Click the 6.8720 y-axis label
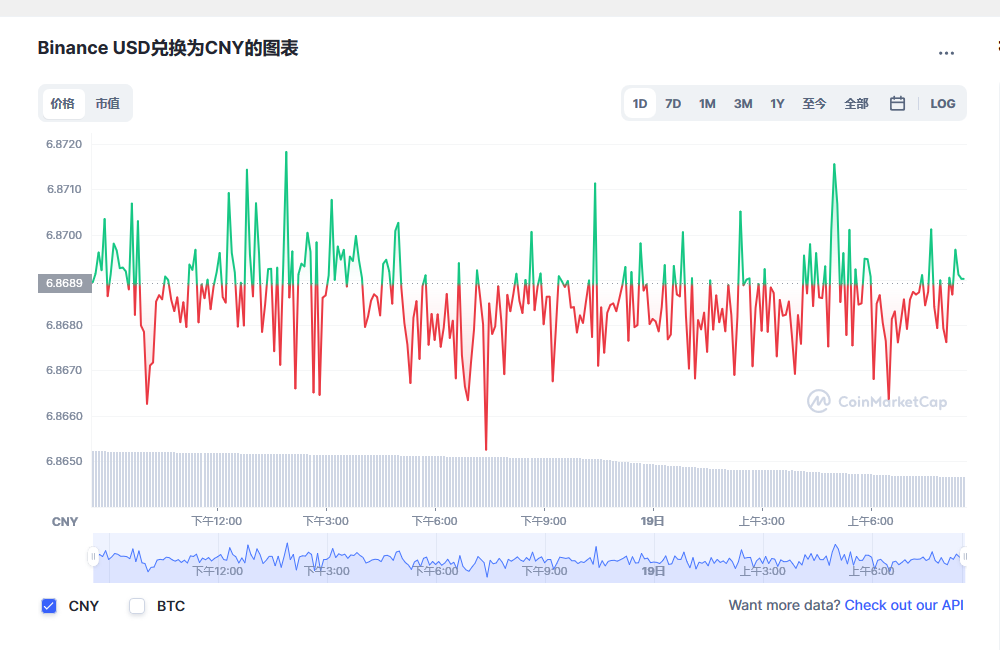Screen dimensions: 1000x650 tap(64, 144)
